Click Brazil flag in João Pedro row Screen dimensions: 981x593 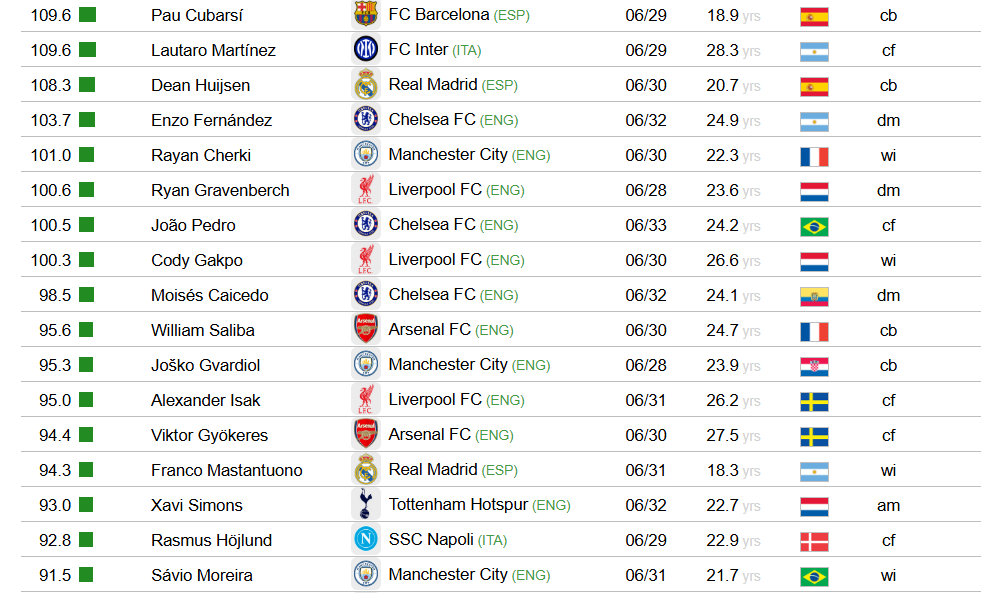[x=814, y=226]
